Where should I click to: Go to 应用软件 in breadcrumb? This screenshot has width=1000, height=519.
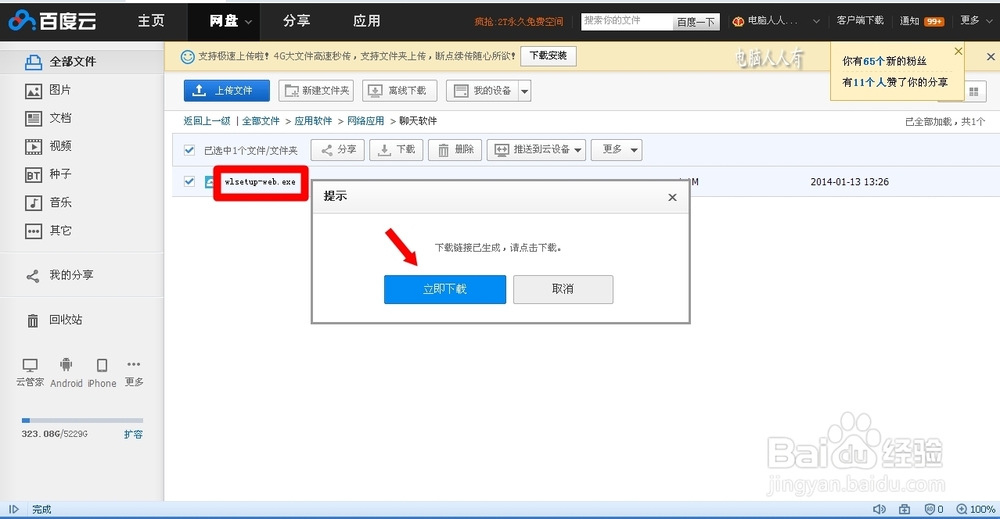point(313,121)
